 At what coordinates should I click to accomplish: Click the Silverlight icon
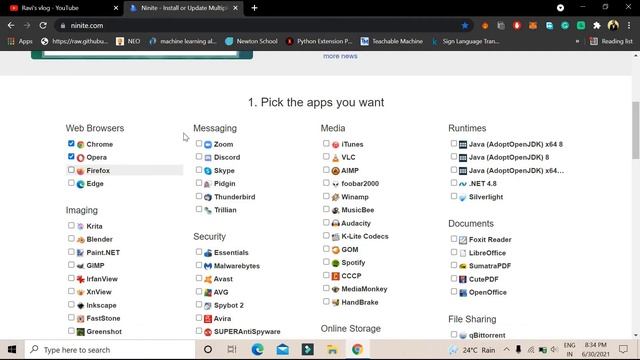click(463, 197)
